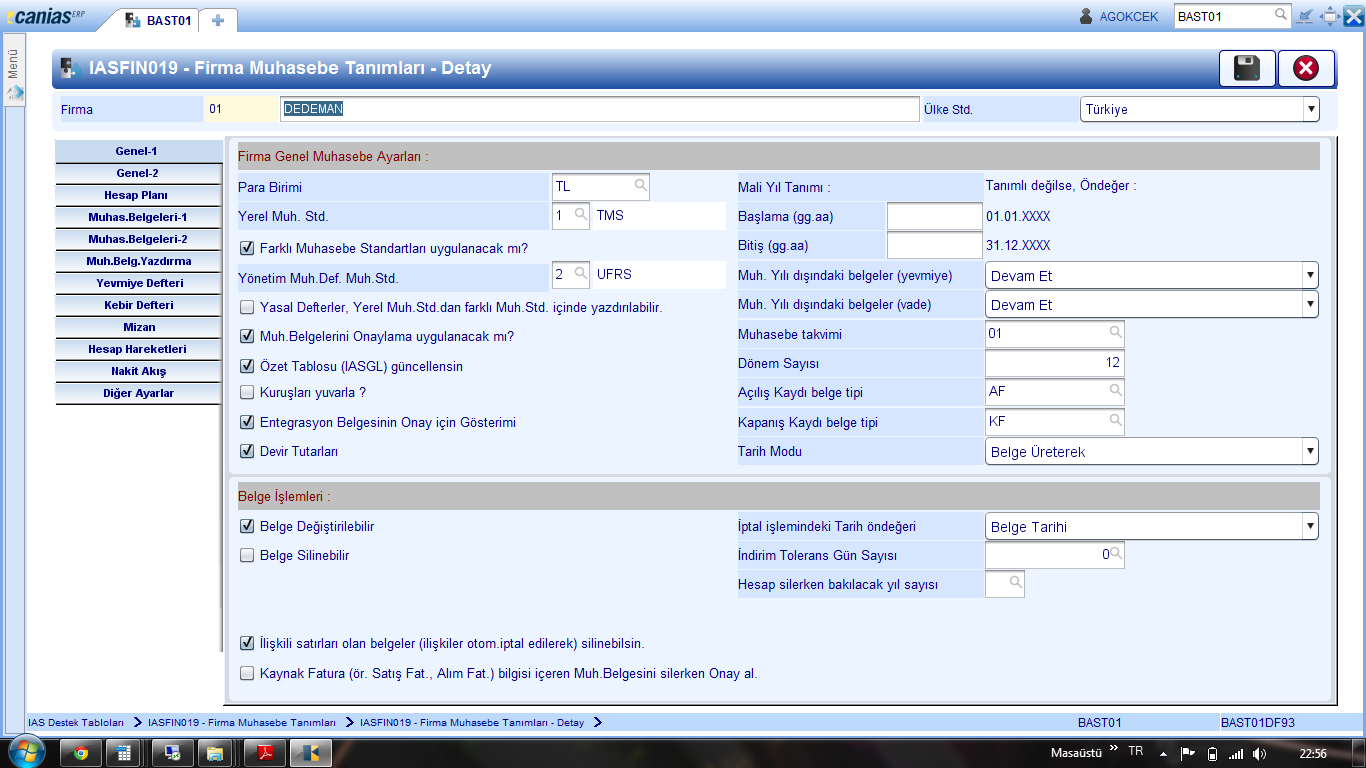1366x768 pixels.
Task: Switch the TR input language indicator
Action: click(1135, 751)
